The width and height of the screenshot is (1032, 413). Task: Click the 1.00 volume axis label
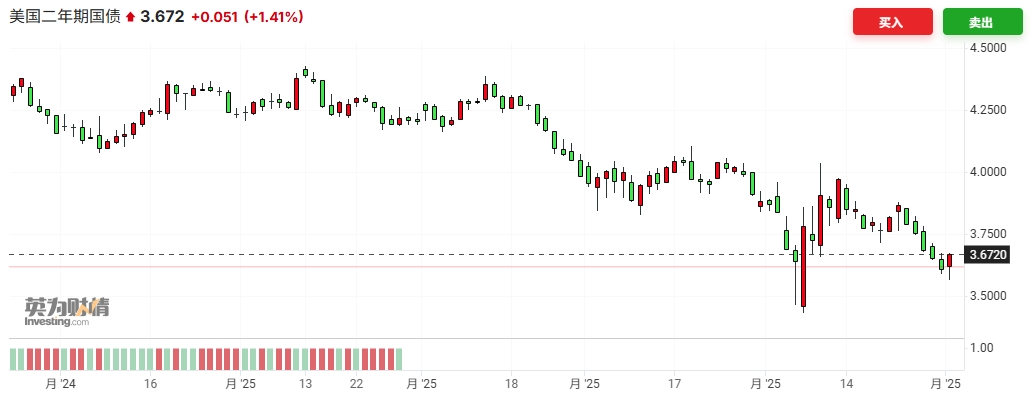(982, 348)
